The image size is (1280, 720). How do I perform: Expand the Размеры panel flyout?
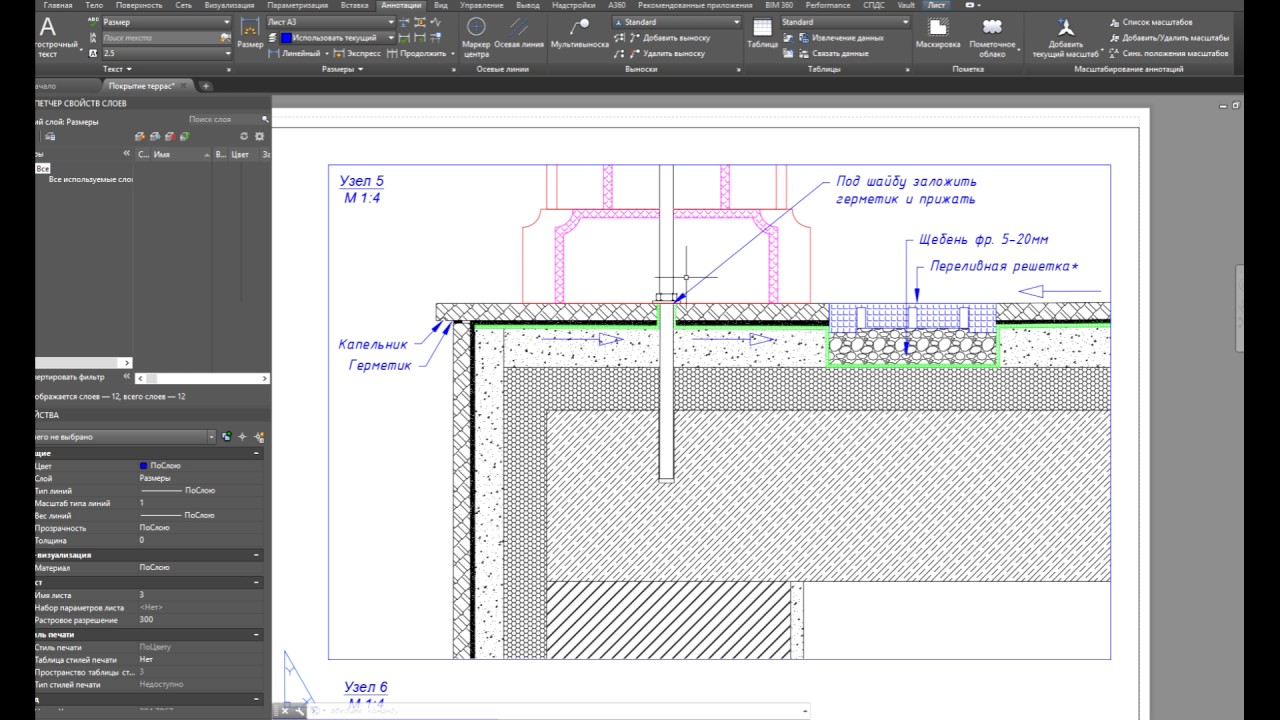tap(342, 69)
